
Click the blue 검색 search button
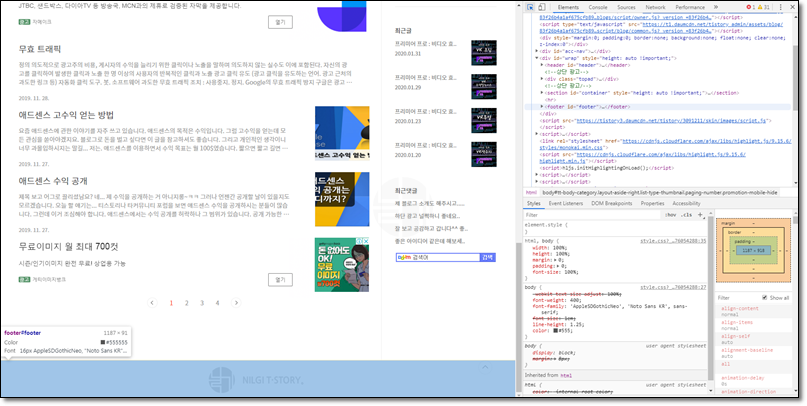pyautogui.click(x=488, y=257)
